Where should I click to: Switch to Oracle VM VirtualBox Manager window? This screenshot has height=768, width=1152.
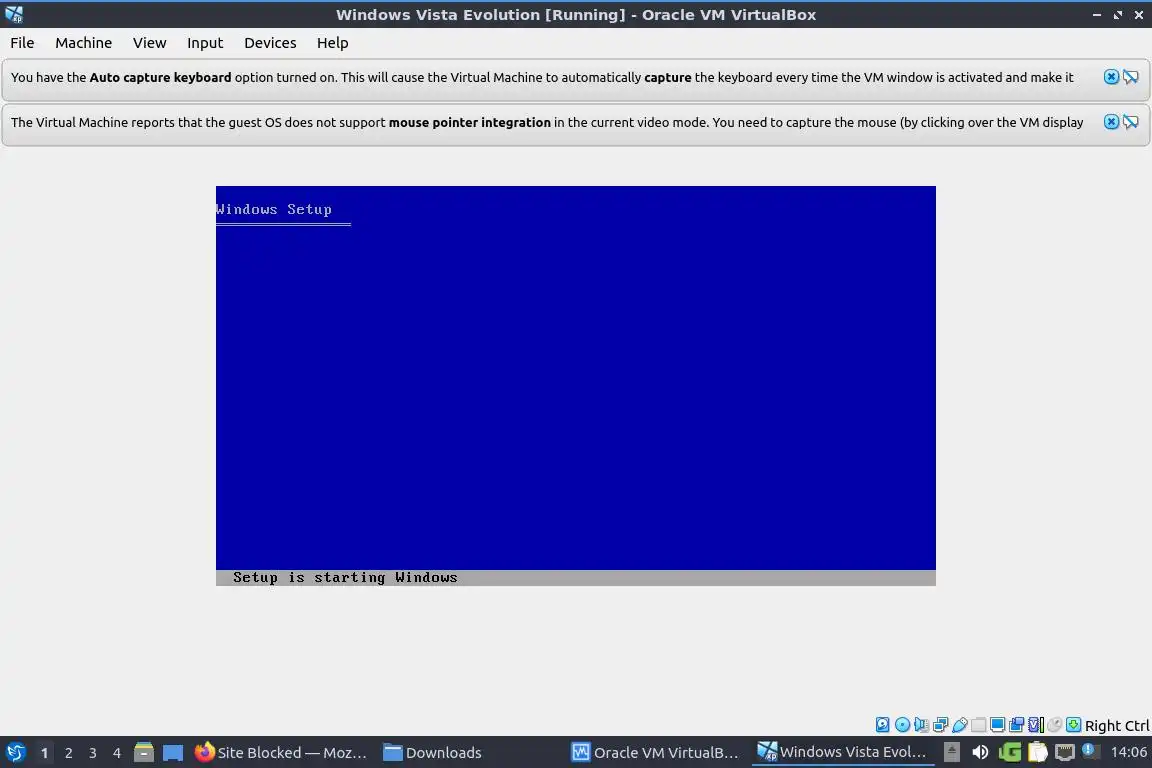click(656, 752)
